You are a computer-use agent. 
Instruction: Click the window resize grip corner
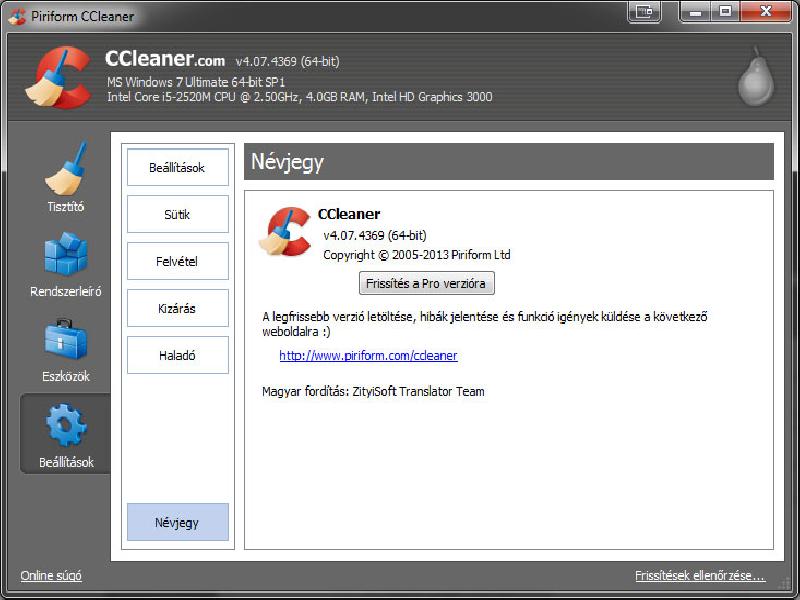[x=786, y=583]
